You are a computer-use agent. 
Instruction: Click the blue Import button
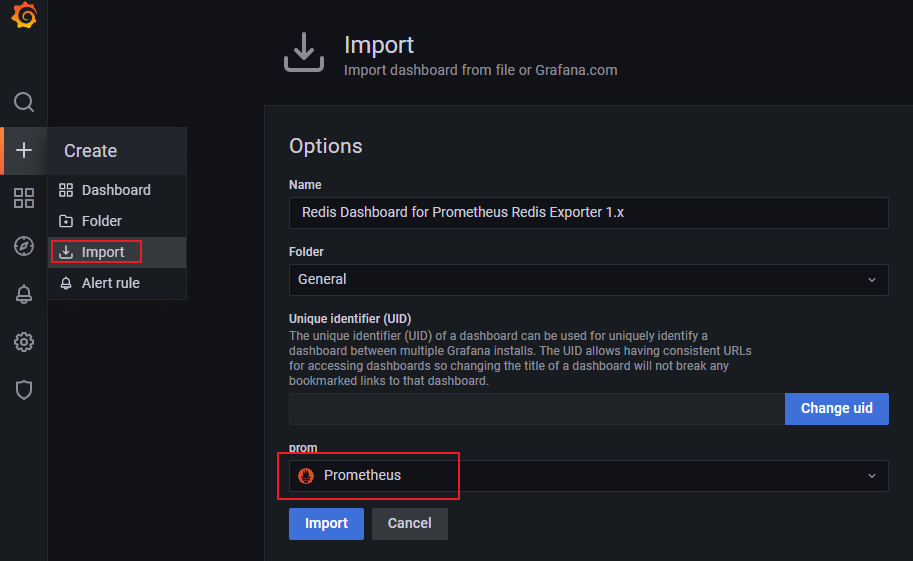[326, 523]
